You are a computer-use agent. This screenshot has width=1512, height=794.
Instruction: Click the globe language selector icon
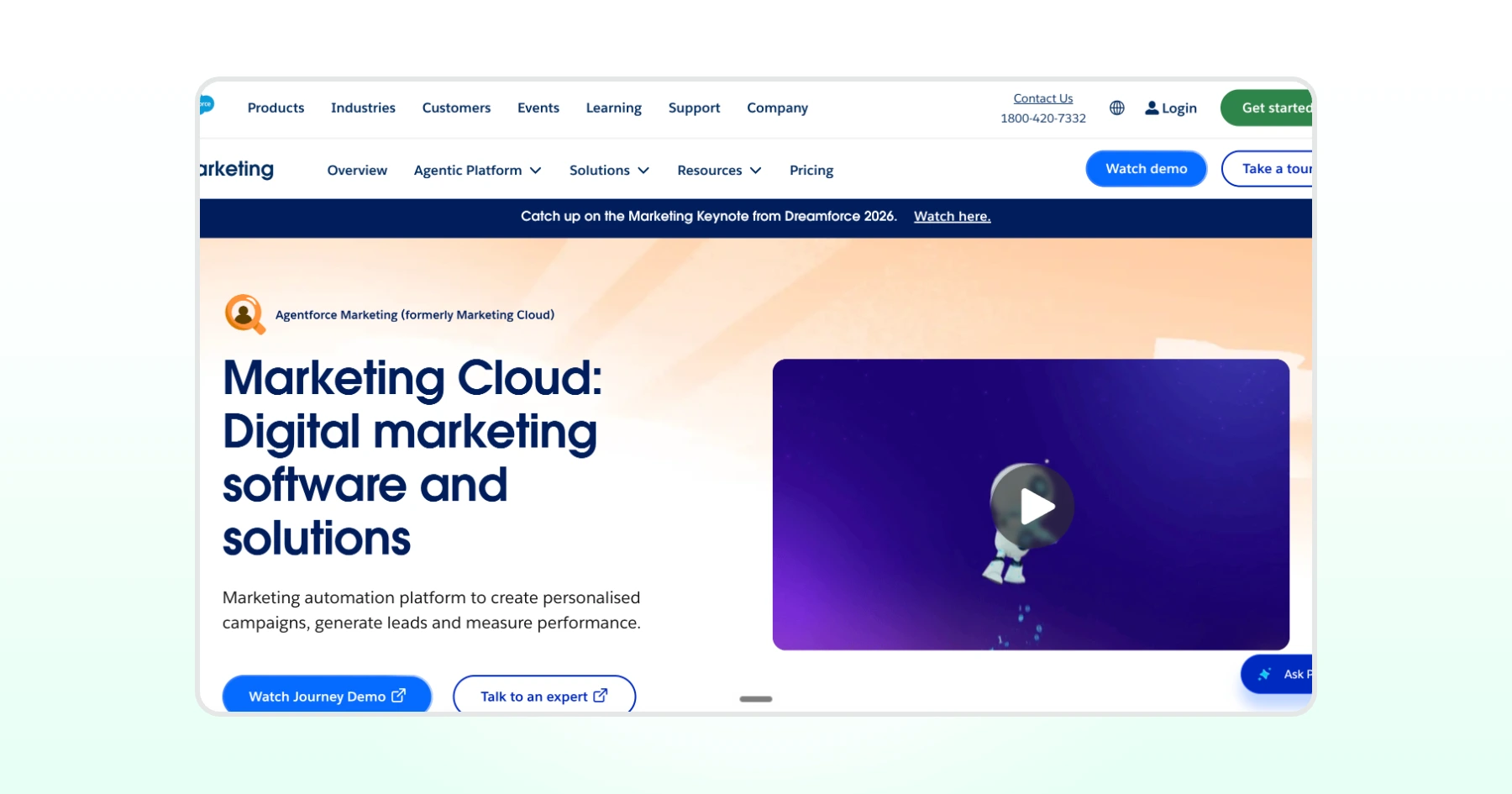(1116, 108)
